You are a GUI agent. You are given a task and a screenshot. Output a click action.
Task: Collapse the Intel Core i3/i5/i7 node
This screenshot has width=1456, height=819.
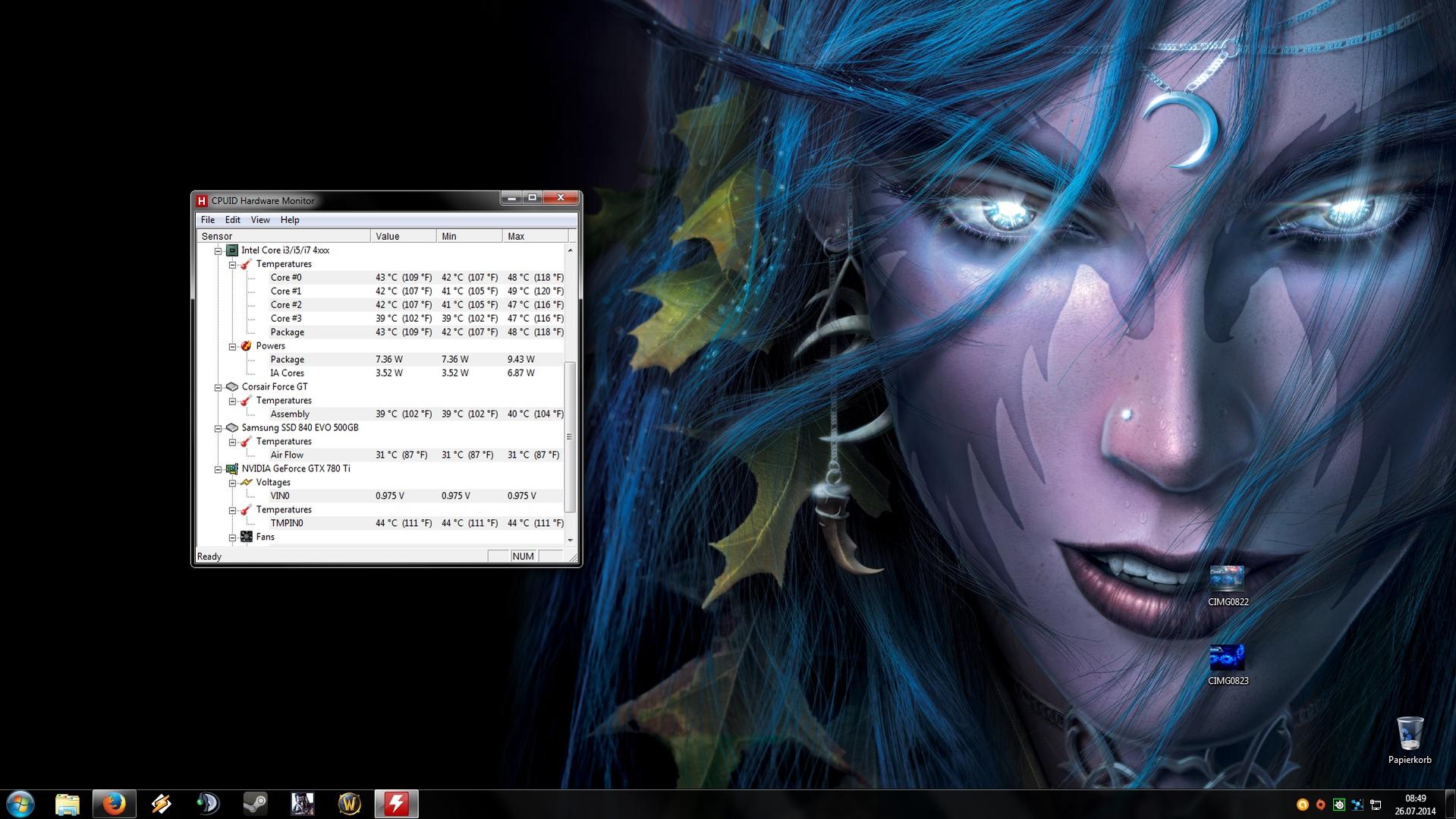point(219,250)
